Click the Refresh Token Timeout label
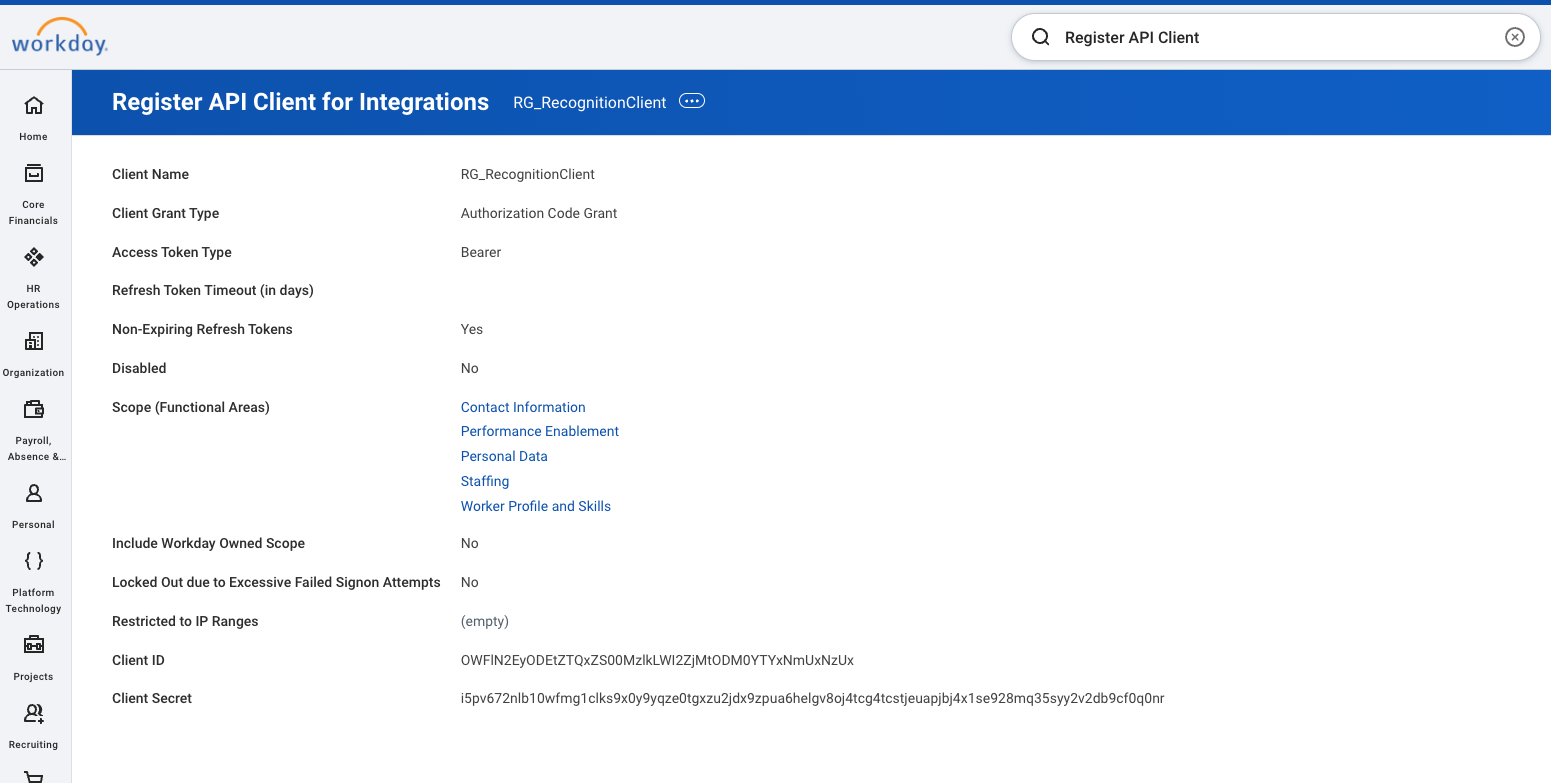Screen dimensions: 1551x783 click(213, 290)
